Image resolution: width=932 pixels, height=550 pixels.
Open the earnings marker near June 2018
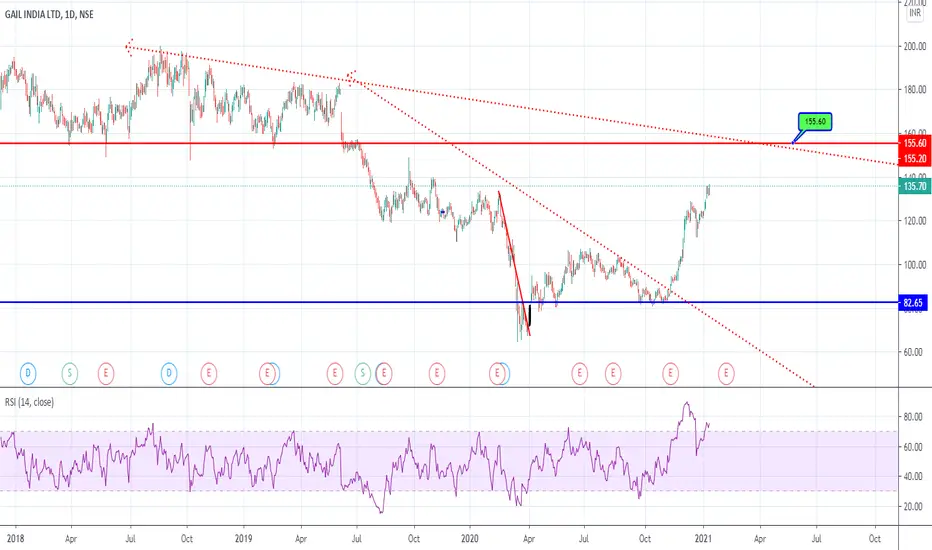pyautogui.click(x=106, y=373)
